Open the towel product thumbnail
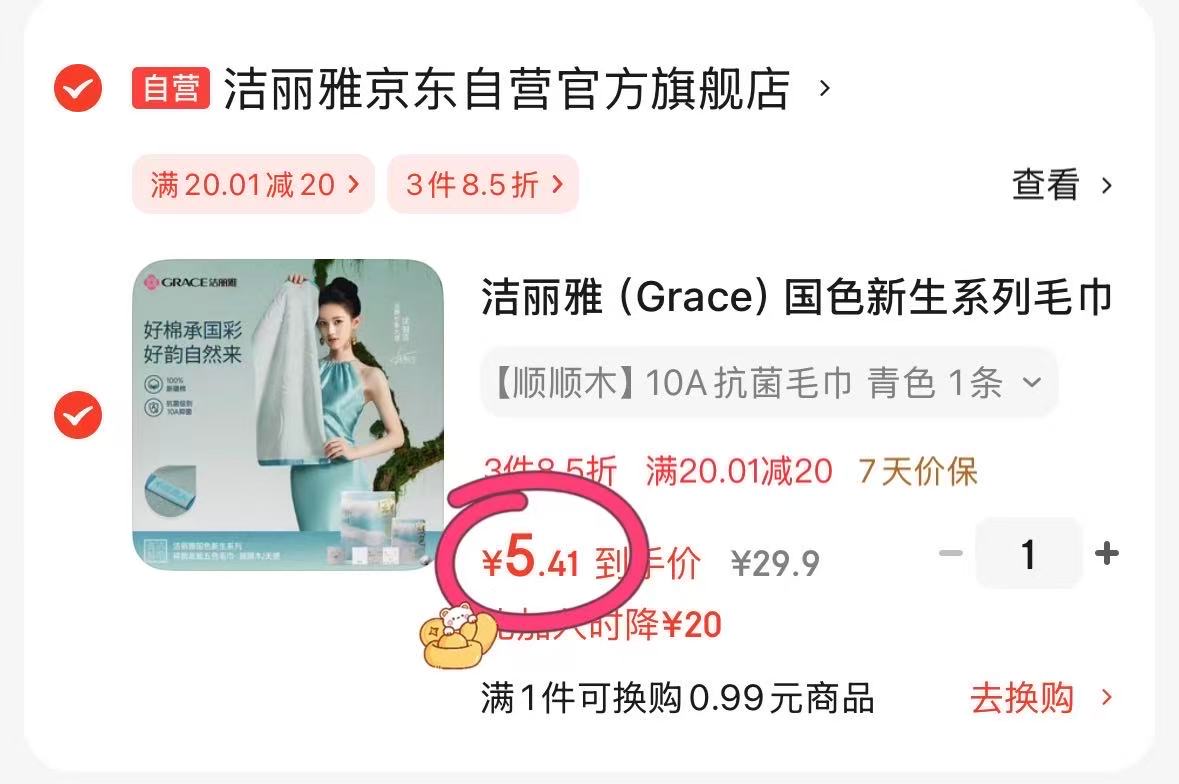Image resolution: width=1179 pixels, height=784 pixels. [x=288, y=414]
